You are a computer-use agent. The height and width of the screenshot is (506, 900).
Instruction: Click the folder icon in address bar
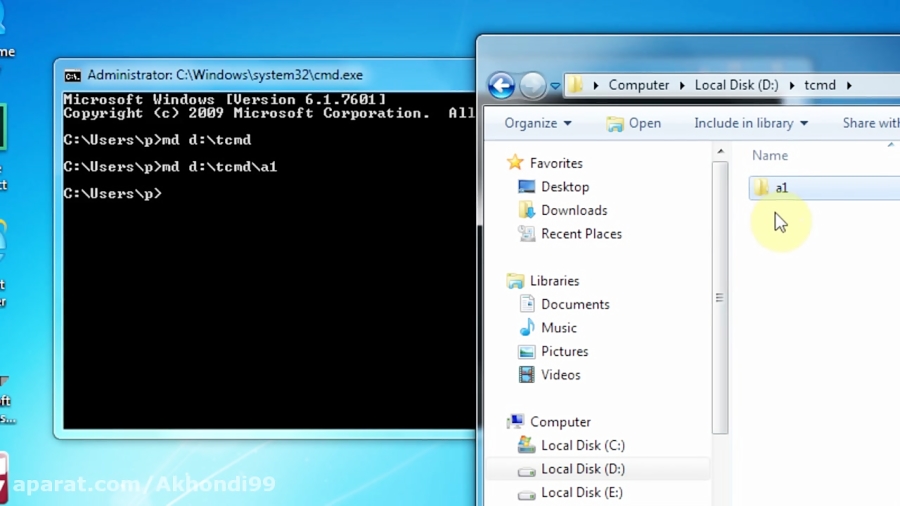[x=575, y=85]
